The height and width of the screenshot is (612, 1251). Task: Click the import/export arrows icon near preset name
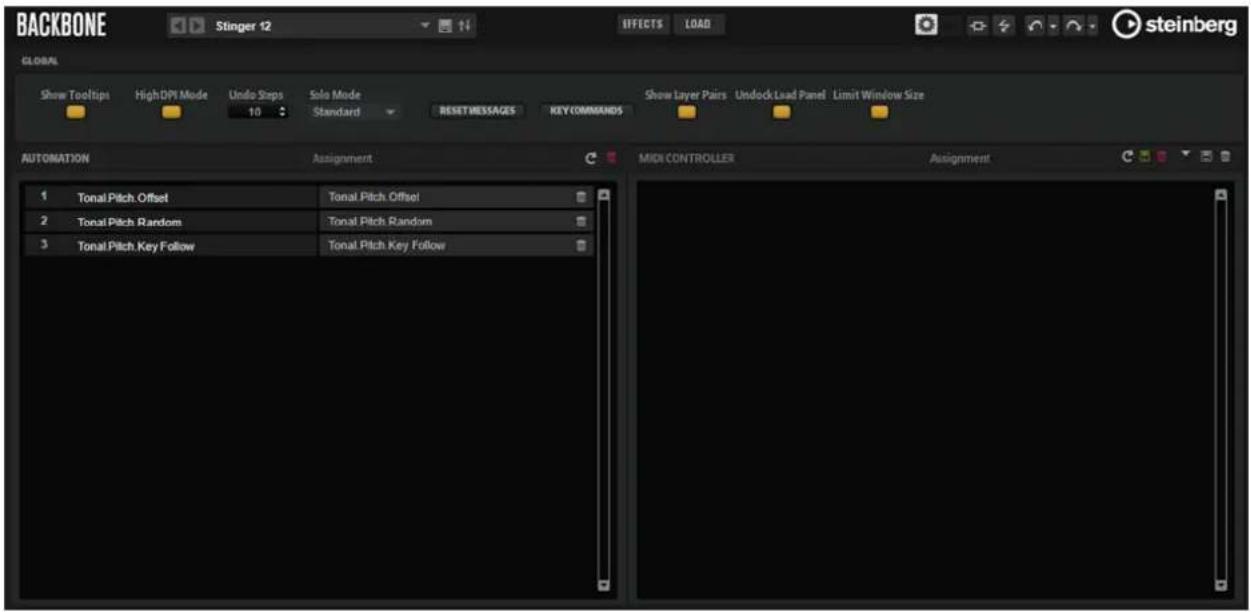coord(463,27)
